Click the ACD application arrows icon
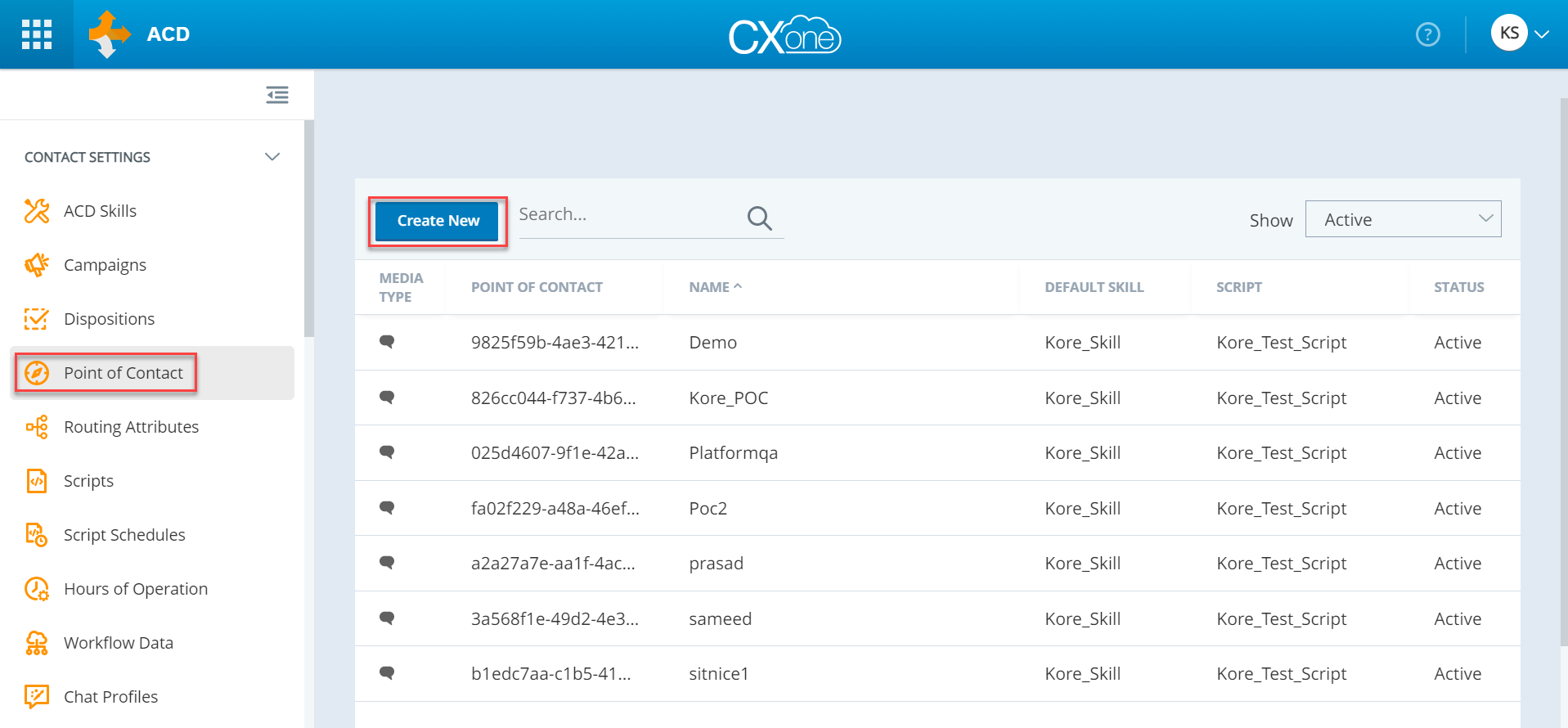 coord(109,34)
